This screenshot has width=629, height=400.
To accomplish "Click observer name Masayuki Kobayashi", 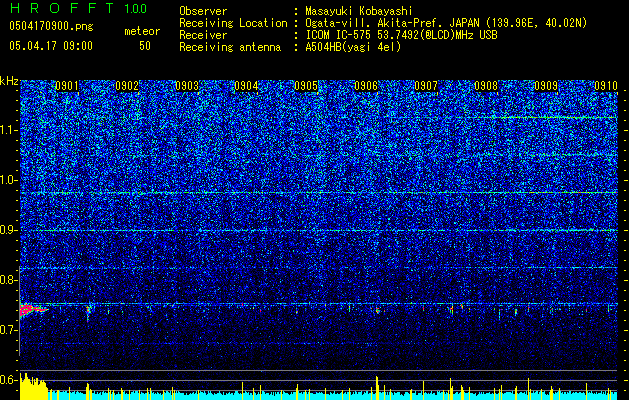I will tap(359, 11).
